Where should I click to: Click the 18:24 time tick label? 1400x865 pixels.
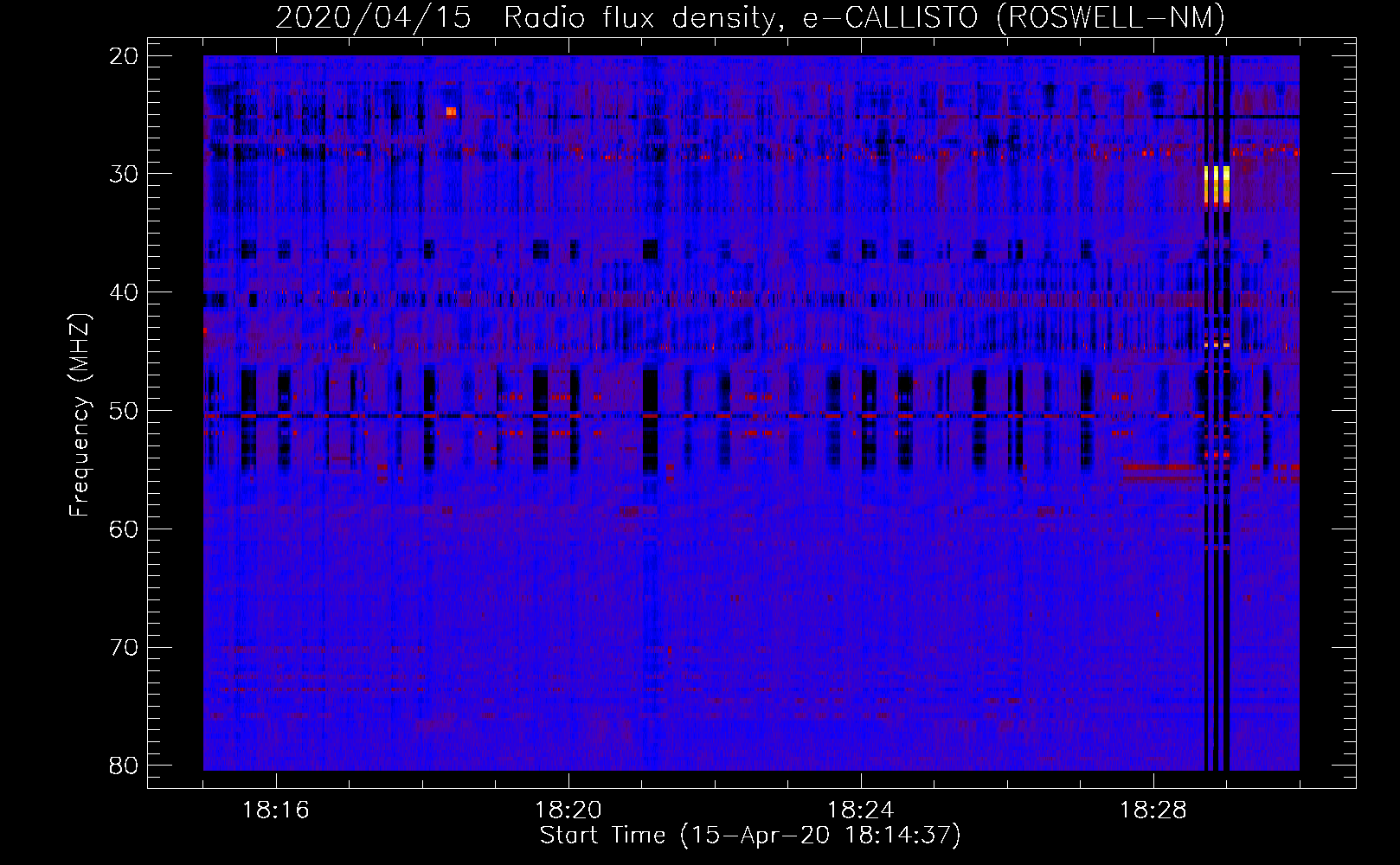click(861, 811)
